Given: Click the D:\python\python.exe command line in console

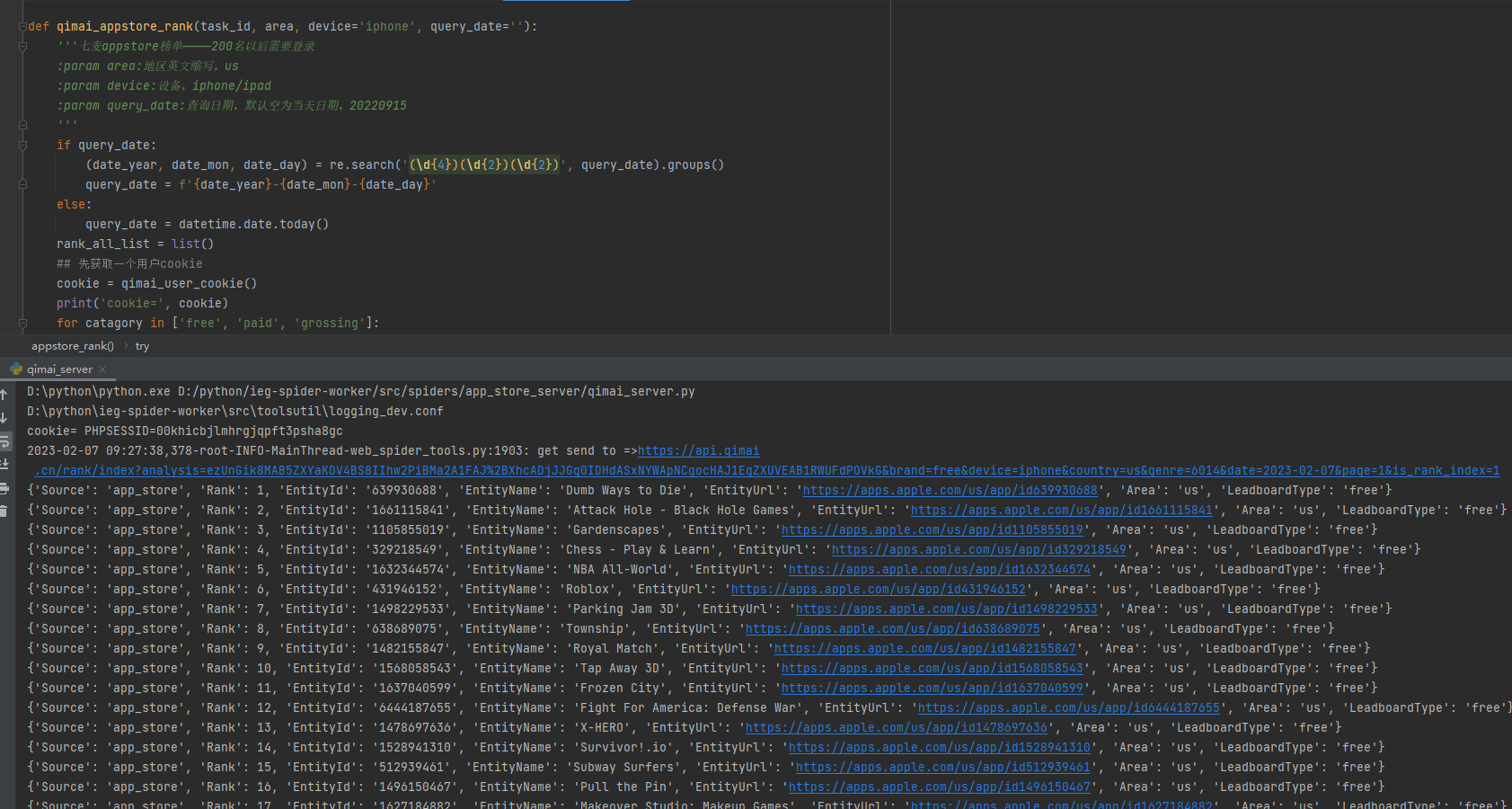Looking at the screenshot, I should click(x=360, y=391).
